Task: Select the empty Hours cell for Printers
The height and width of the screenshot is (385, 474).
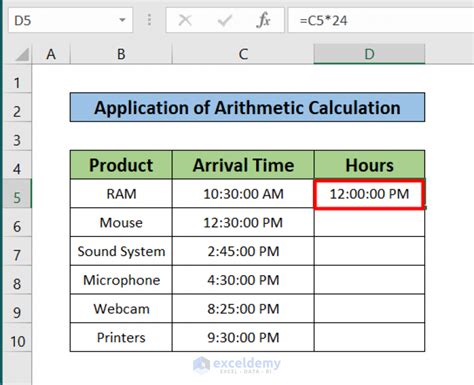Action: click(369, 337)
